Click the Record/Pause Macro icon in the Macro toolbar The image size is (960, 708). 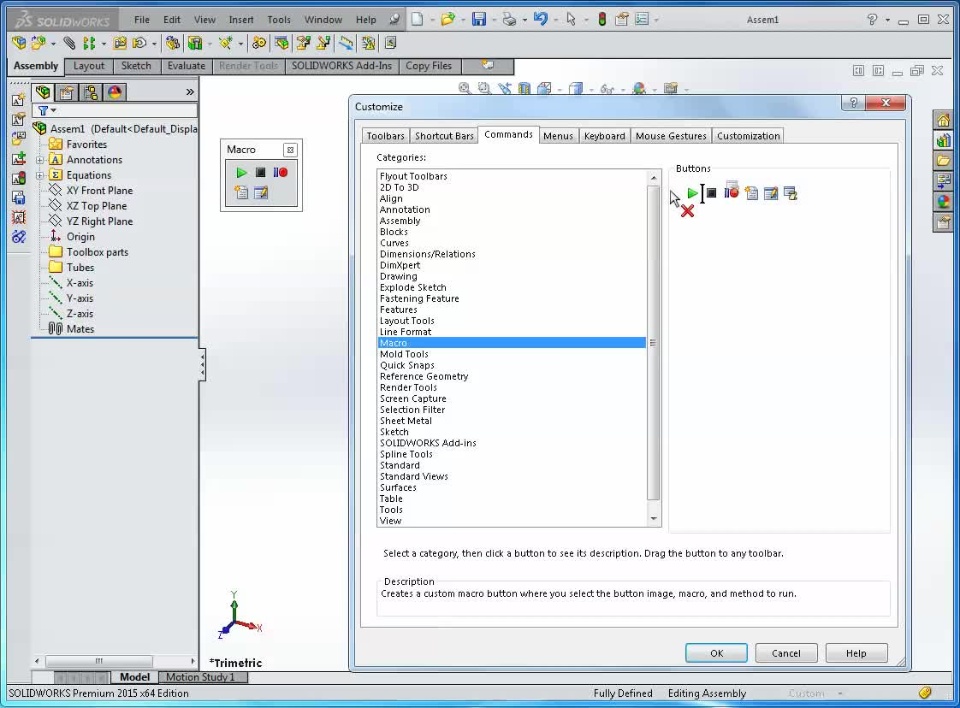pyautogui.click(x=280, y=173)
